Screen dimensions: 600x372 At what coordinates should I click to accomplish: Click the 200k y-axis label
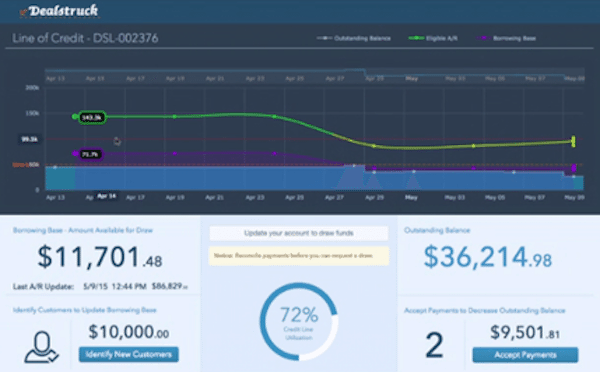coord(32,88)
